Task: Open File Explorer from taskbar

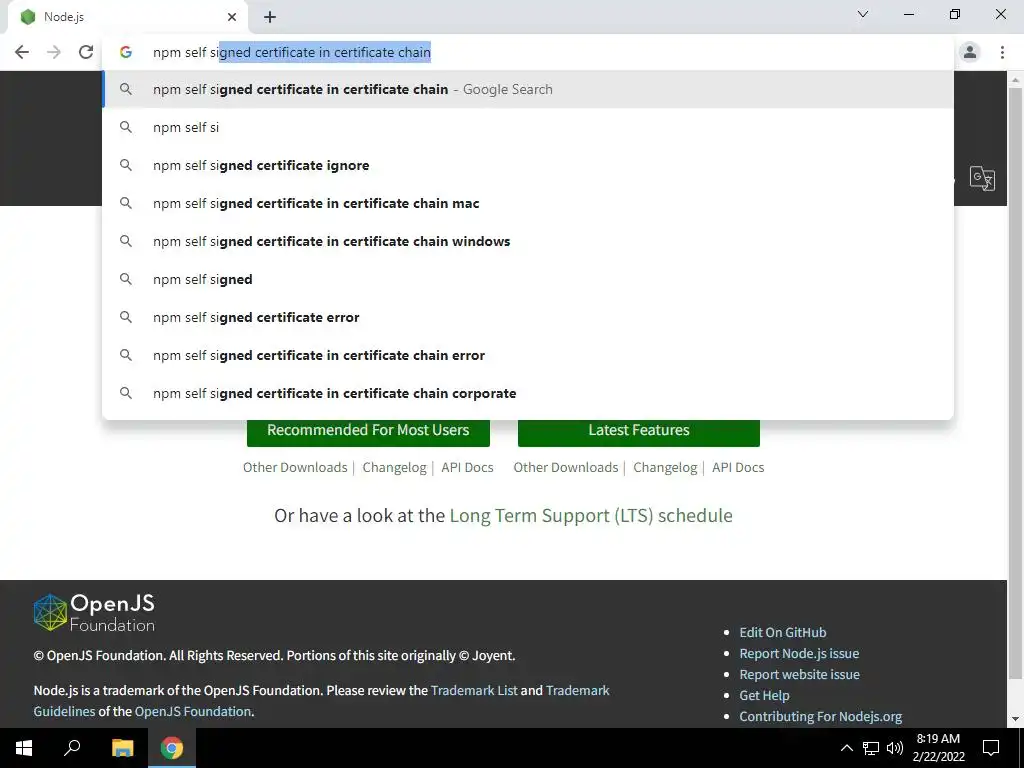Action: pyautogui.click(x=122, y=748)
